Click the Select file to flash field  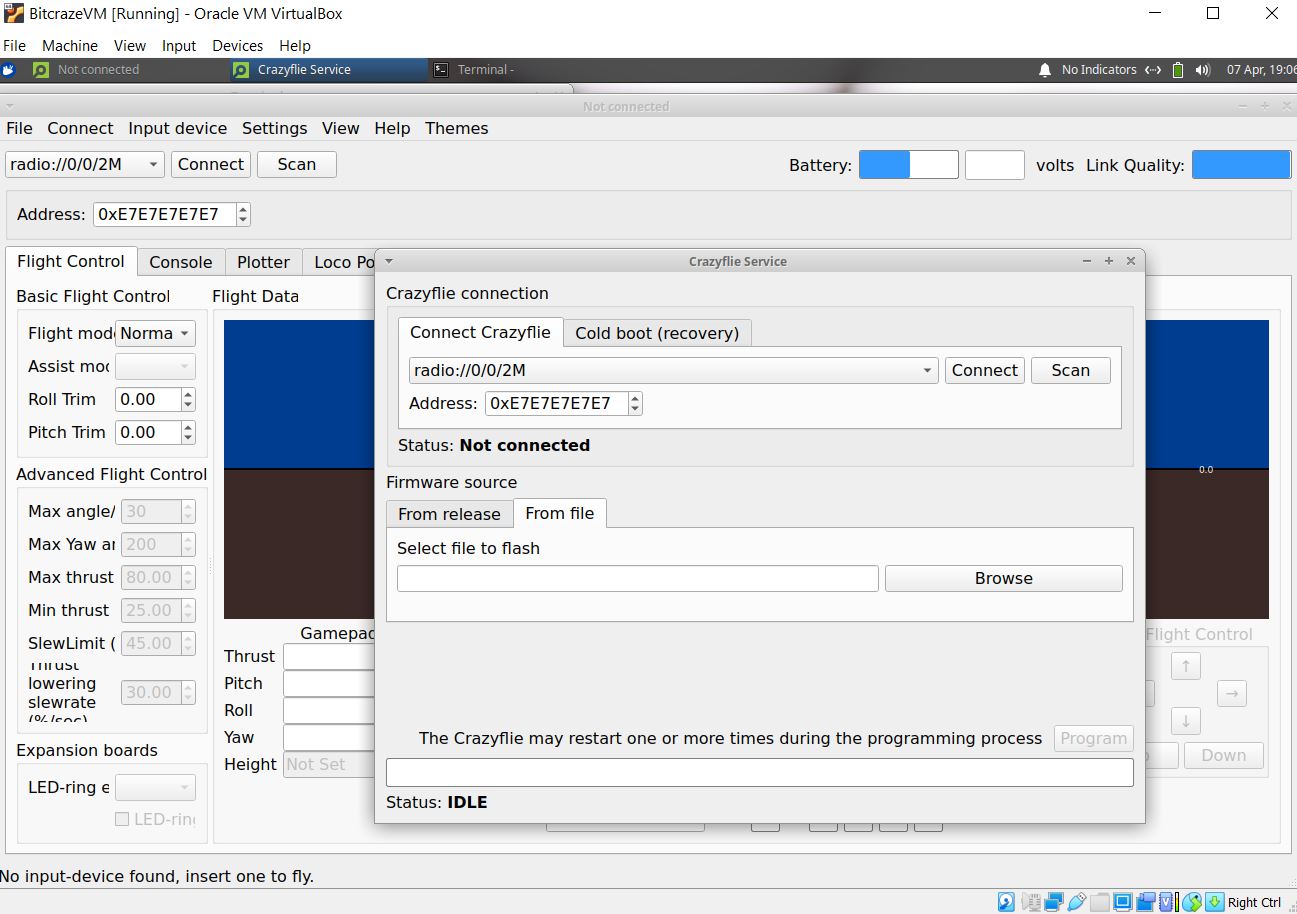pos(637,578)
